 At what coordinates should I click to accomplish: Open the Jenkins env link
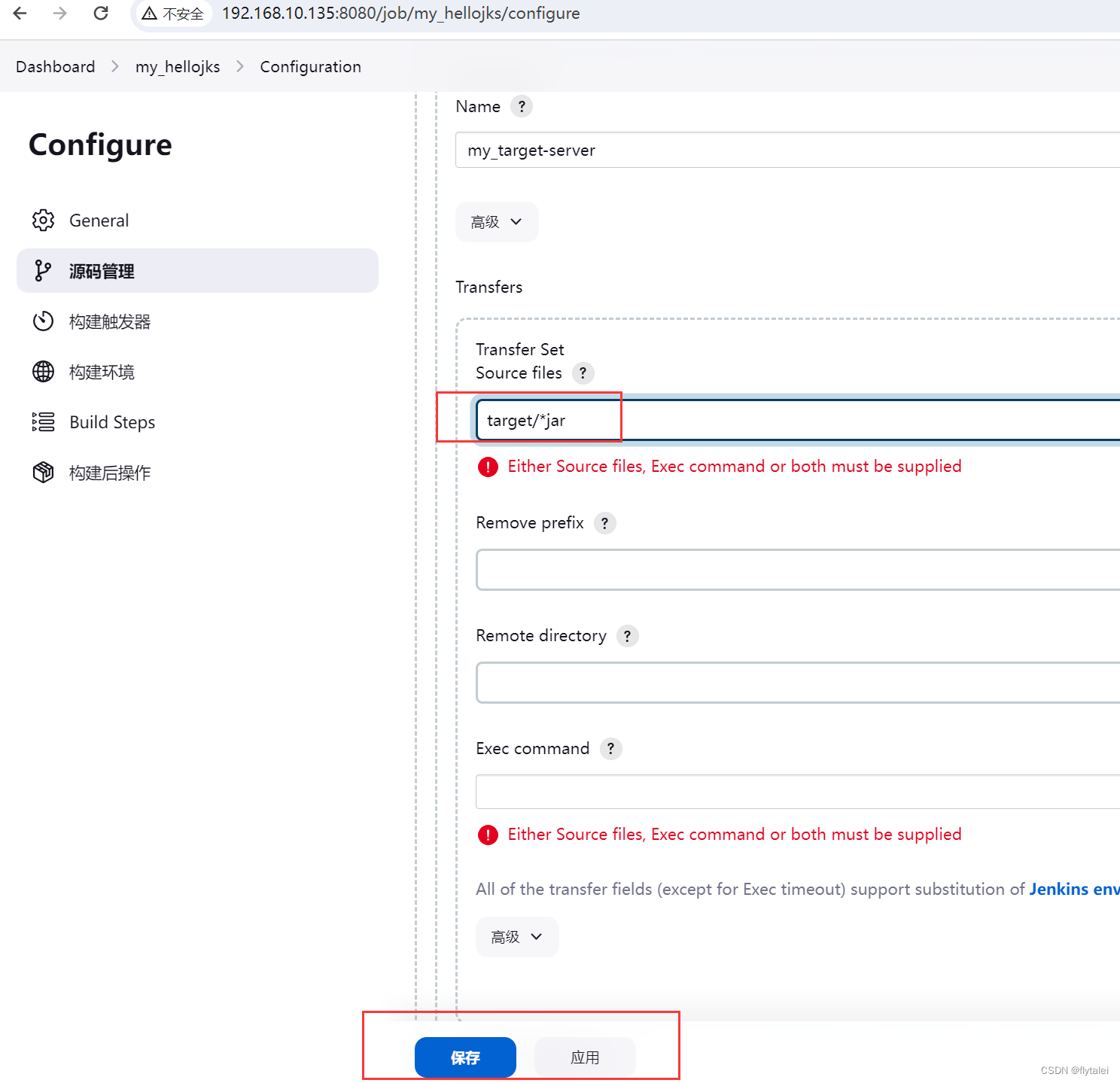click(1074, 890)
